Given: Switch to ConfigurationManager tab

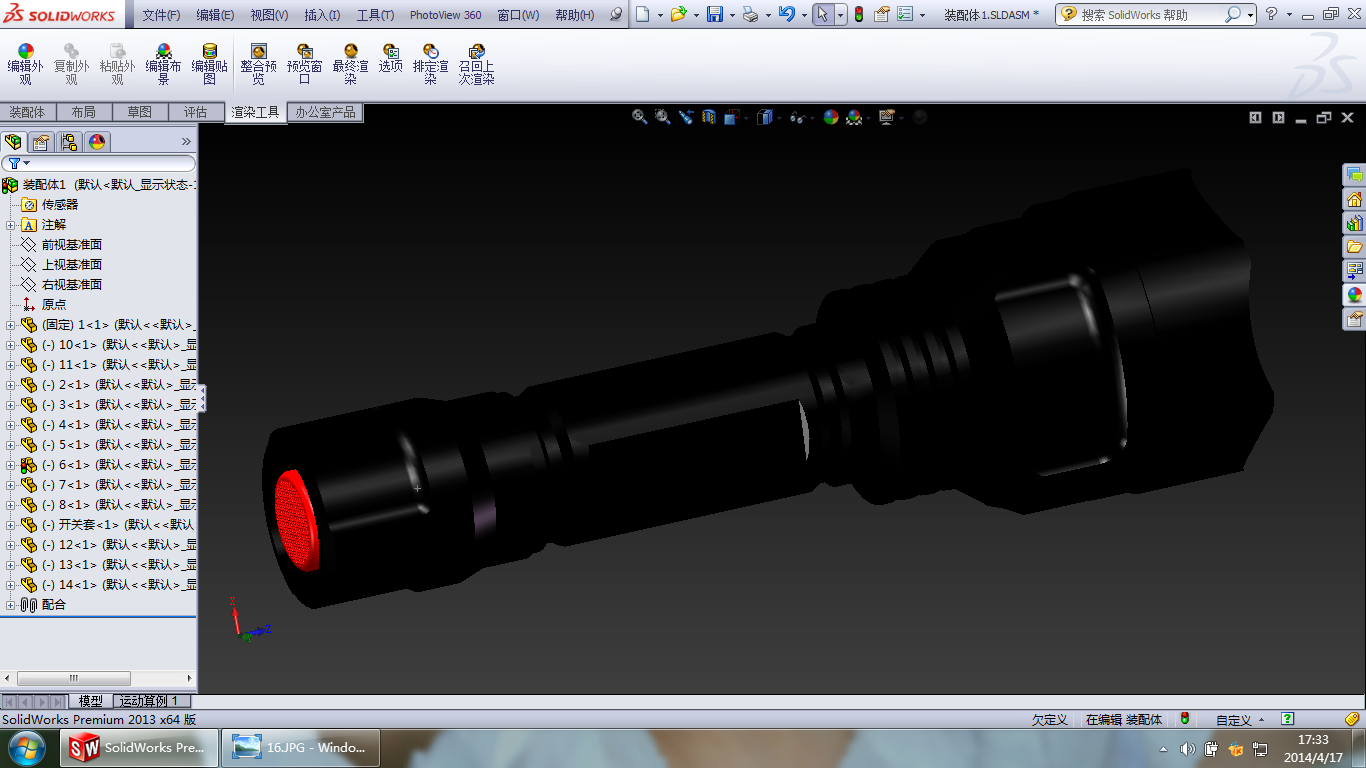Looking at the screenshot, I should tap(69, 142).
